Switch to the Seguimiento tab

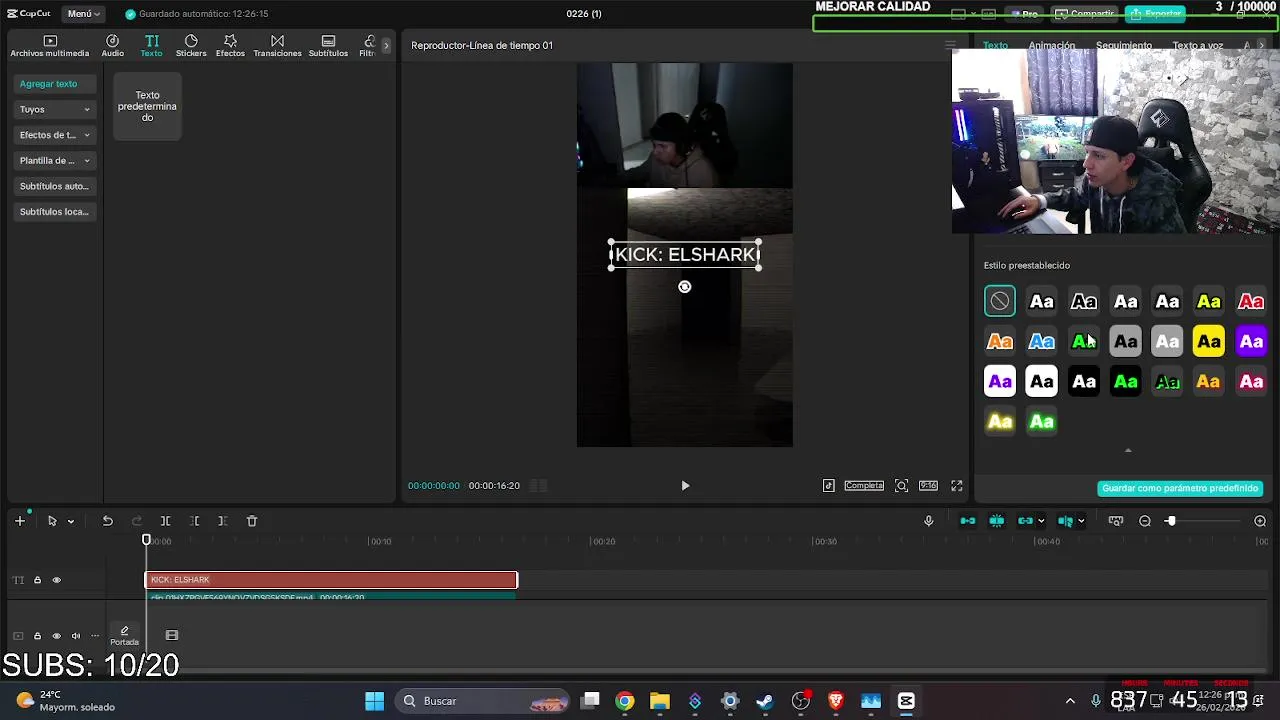pyautogui.click(x=1124, y=46)
